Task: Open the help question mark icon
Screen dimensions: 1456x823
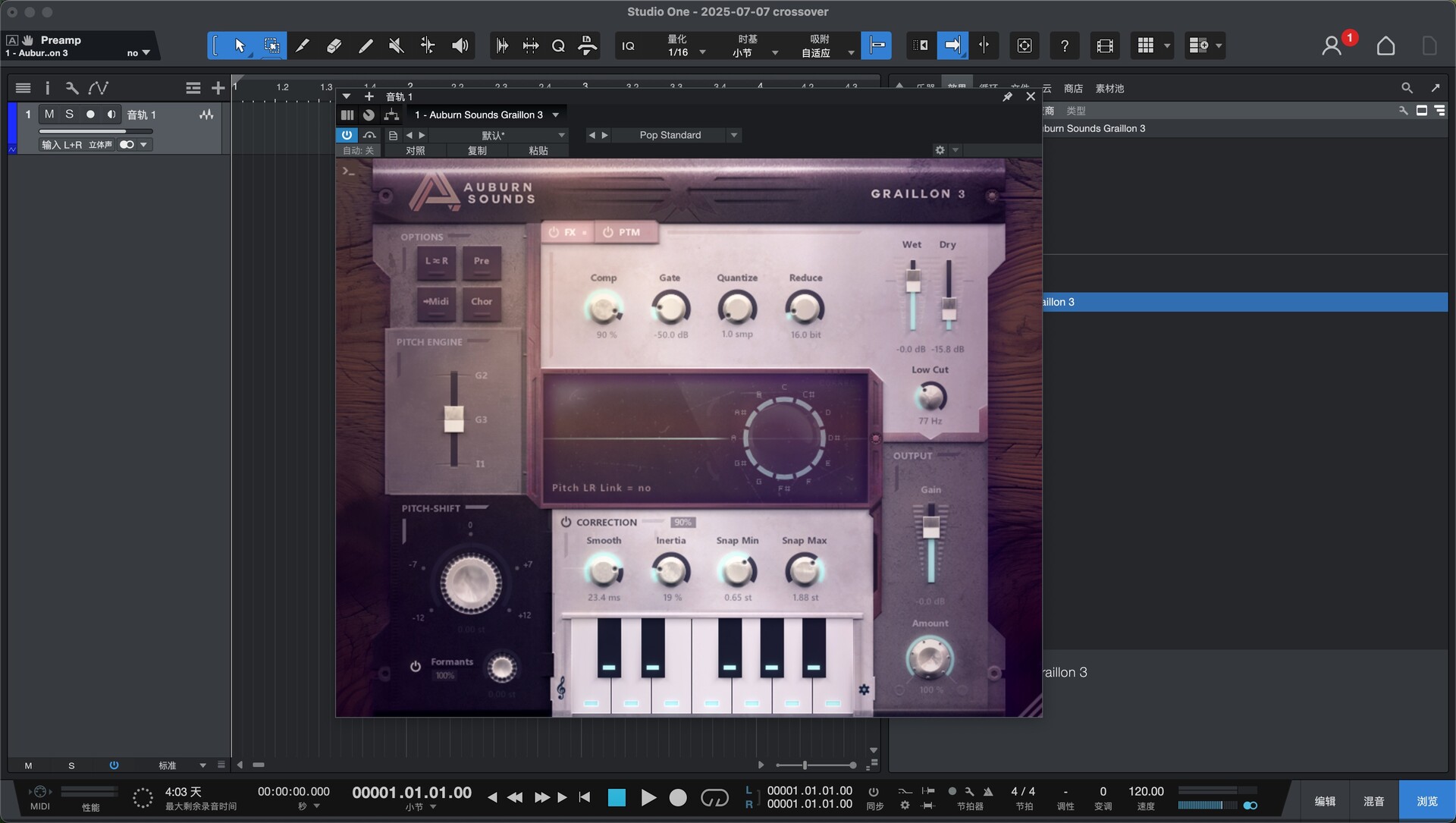Action: tap(1065, 46)
